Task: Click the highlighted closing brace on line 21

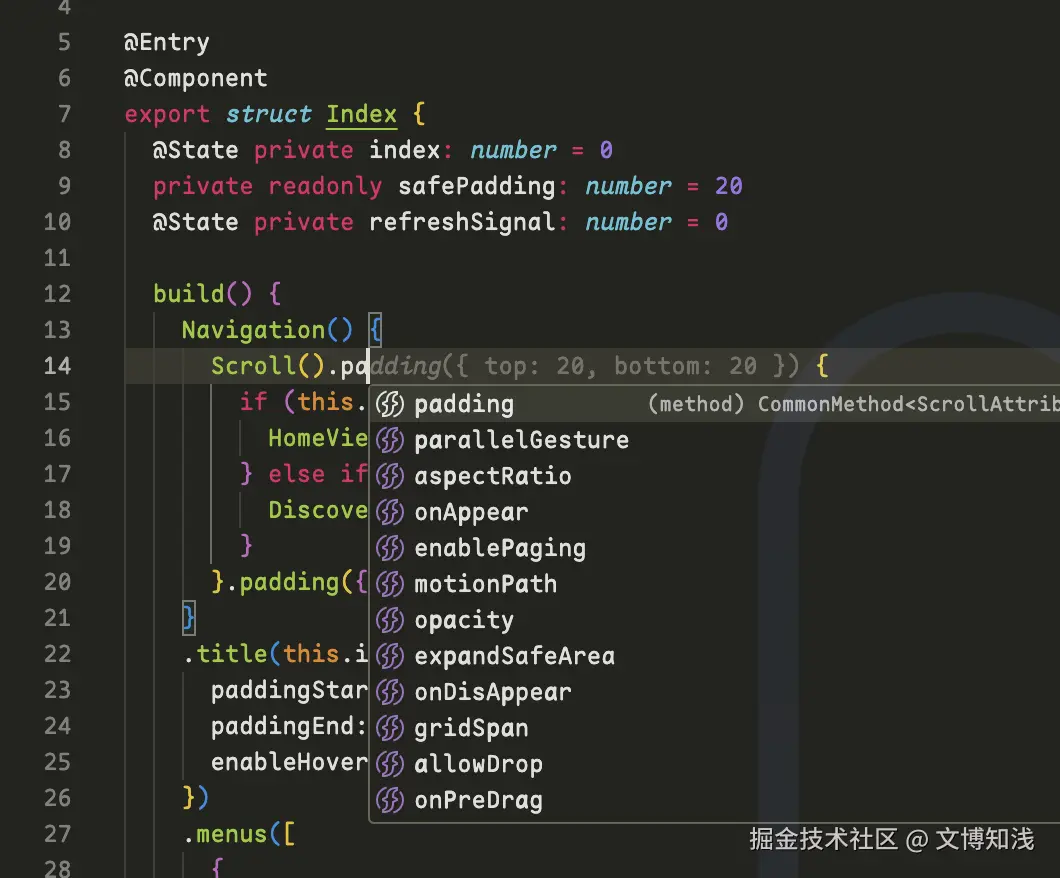Action: point(189,618)
